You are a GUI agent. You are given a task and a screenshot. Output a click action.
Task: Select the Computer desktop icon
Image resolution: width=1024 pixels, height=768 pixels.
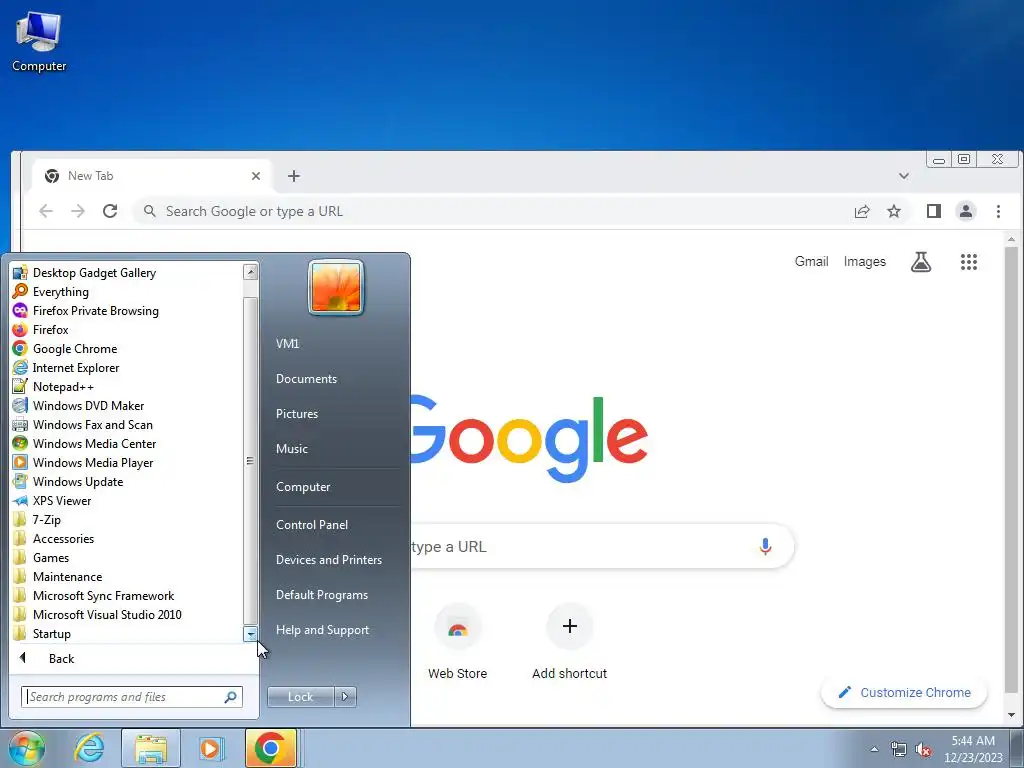[39, 41]
